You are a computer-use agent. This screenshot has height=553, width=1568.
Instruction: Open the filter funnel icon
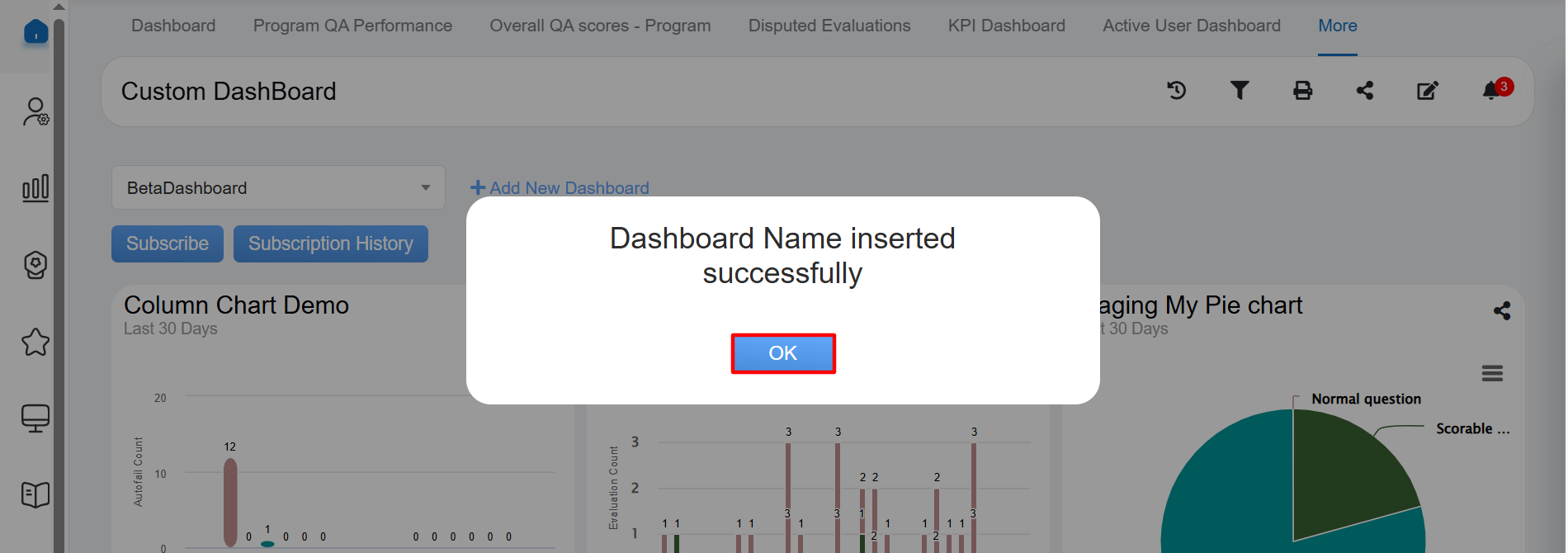tap(1239, 91)
